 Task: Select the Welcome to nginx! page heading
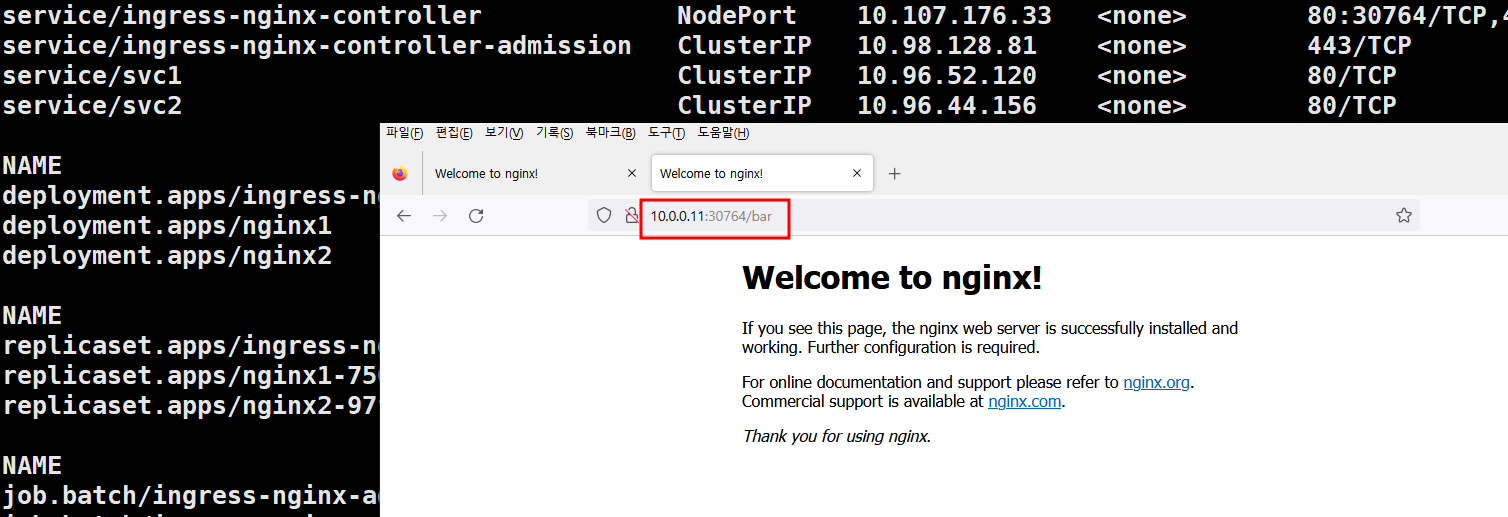point(892,277)
